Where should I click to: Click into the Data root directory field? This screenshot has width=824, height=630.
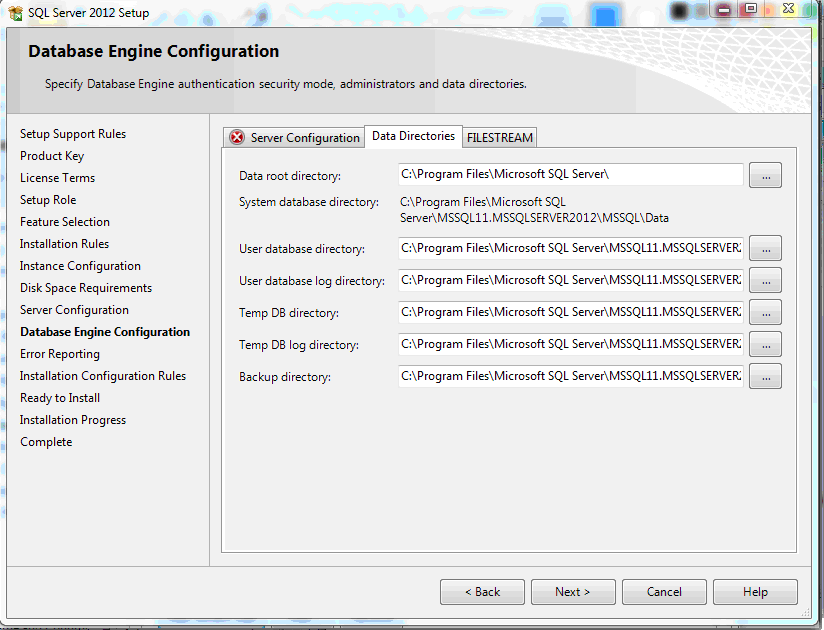570,175
